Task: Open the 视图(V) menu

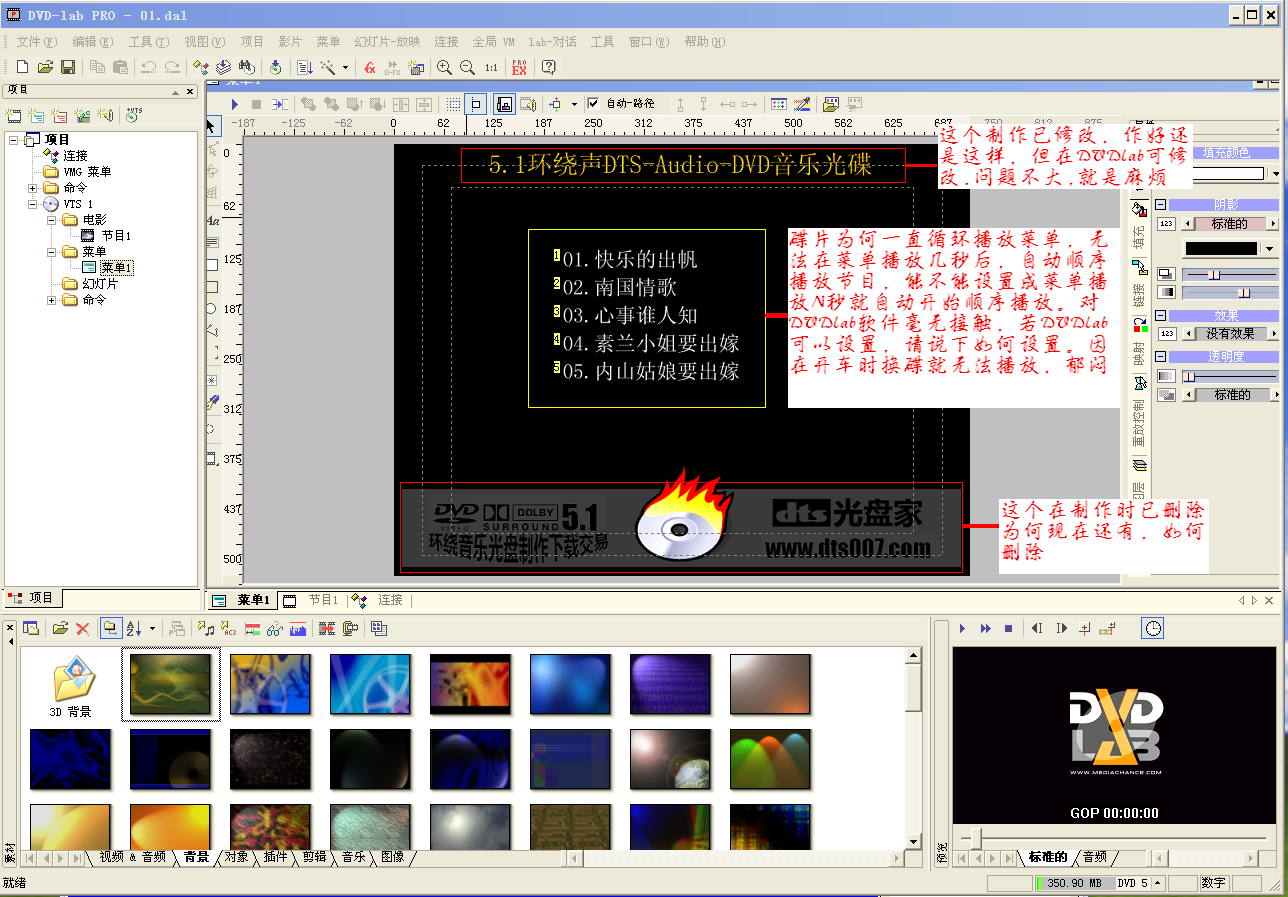Action: pyautogui.click(x=204, y=41)
